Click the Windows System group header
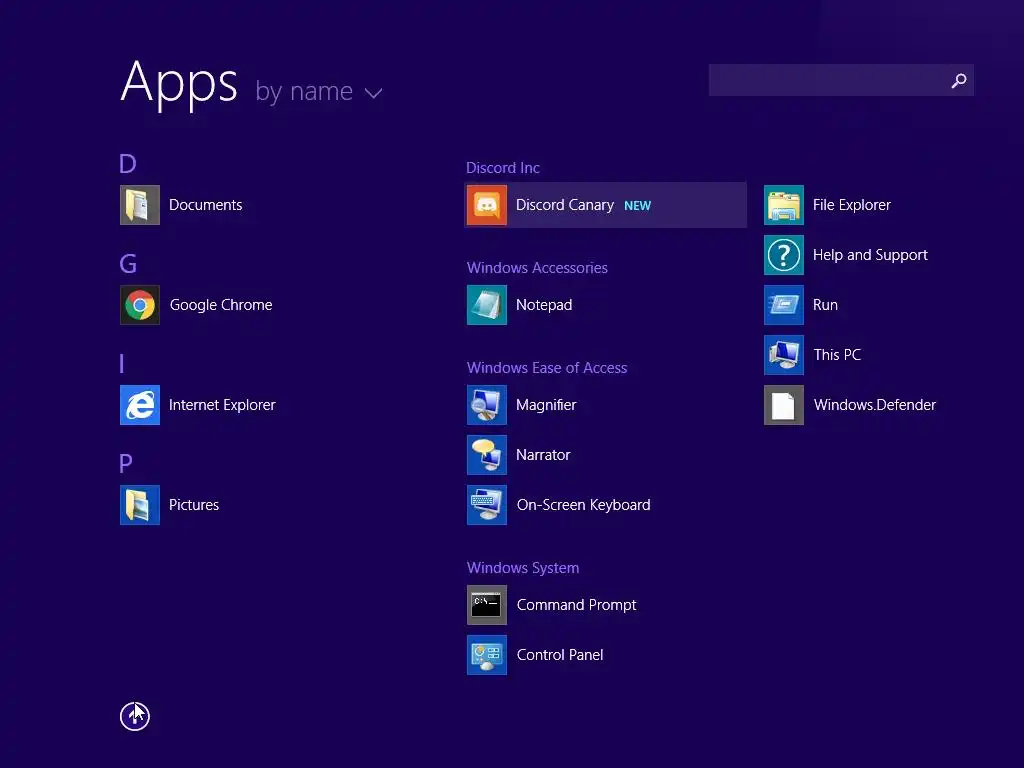The image size is (1024, 768). tap(522, 568)
